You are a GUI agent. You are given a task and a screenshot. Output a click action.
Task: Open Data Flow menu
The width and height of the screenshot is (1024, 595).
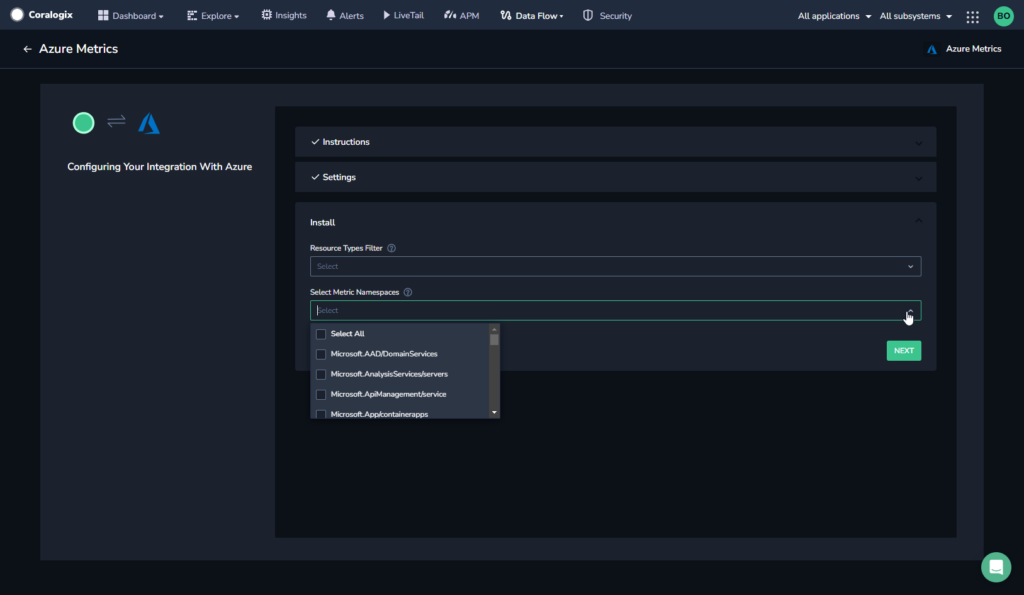coord(532,16)
